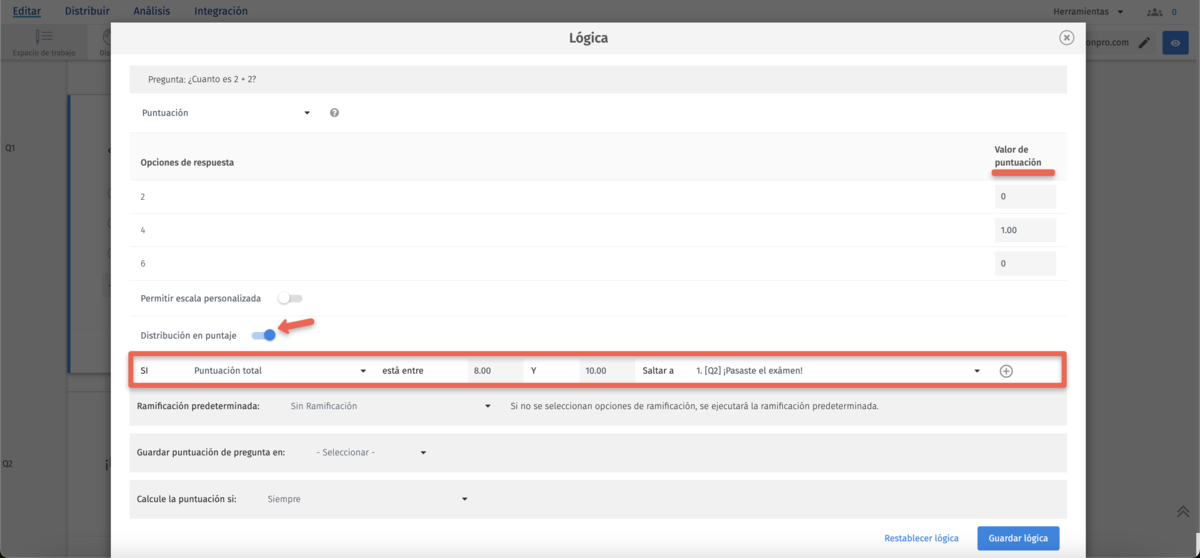
Task: Switch to the Distribuir tab
Action: 87,11
